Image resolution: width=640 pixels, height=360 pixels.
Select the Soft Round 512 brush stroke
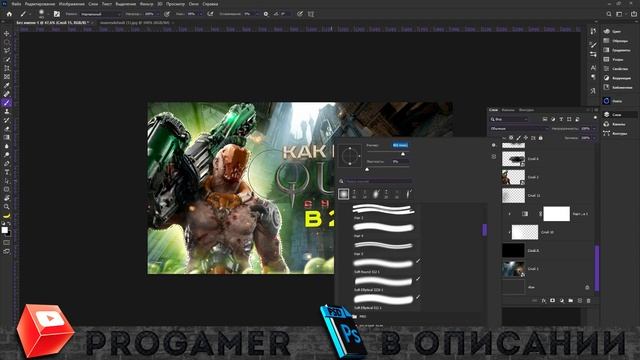pyautogui.click(x=384, y=264)
